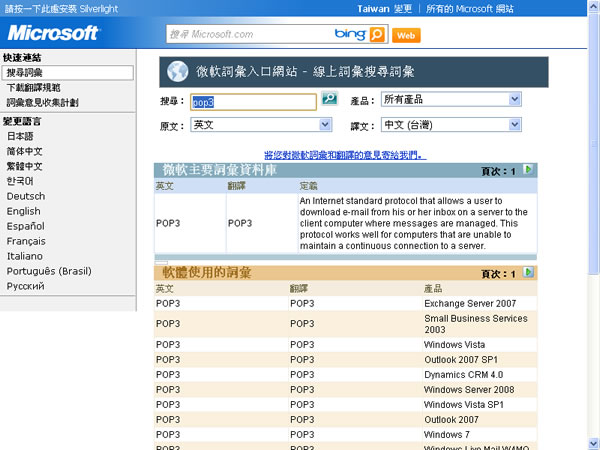Click the green next-page arrow in the main terminology database header
Screen dimensions: 600x450
pos(529,170)
